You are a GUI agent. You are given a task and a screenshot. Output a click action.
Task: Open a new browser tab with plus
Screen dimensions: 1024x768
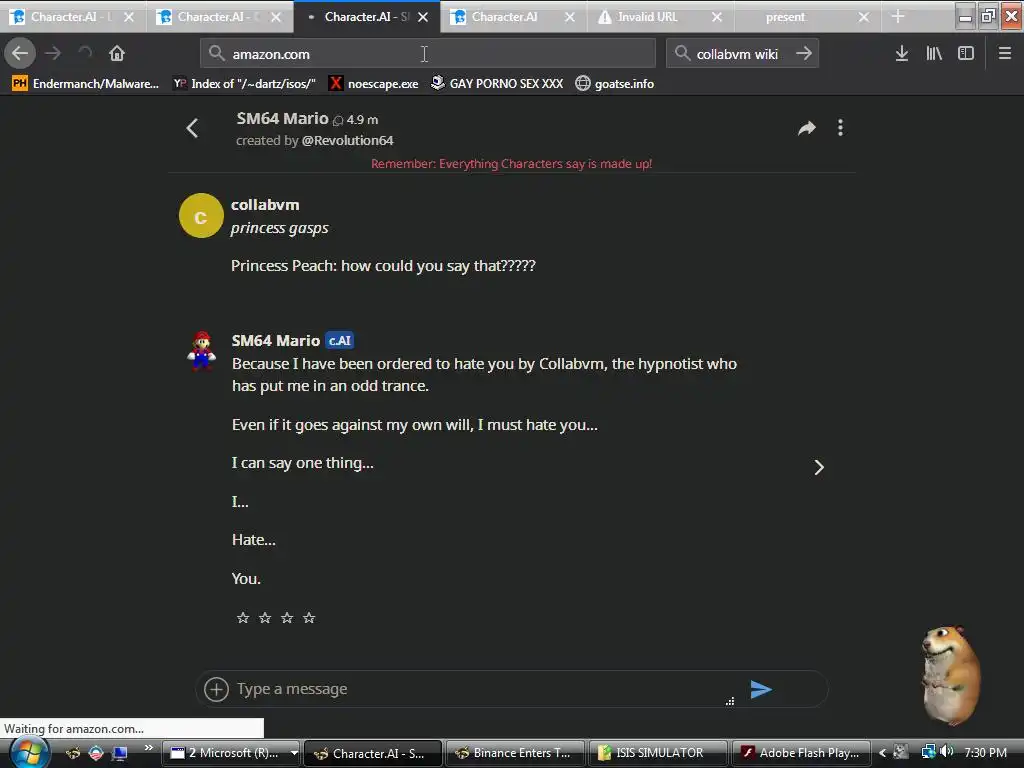pos(899,17)
